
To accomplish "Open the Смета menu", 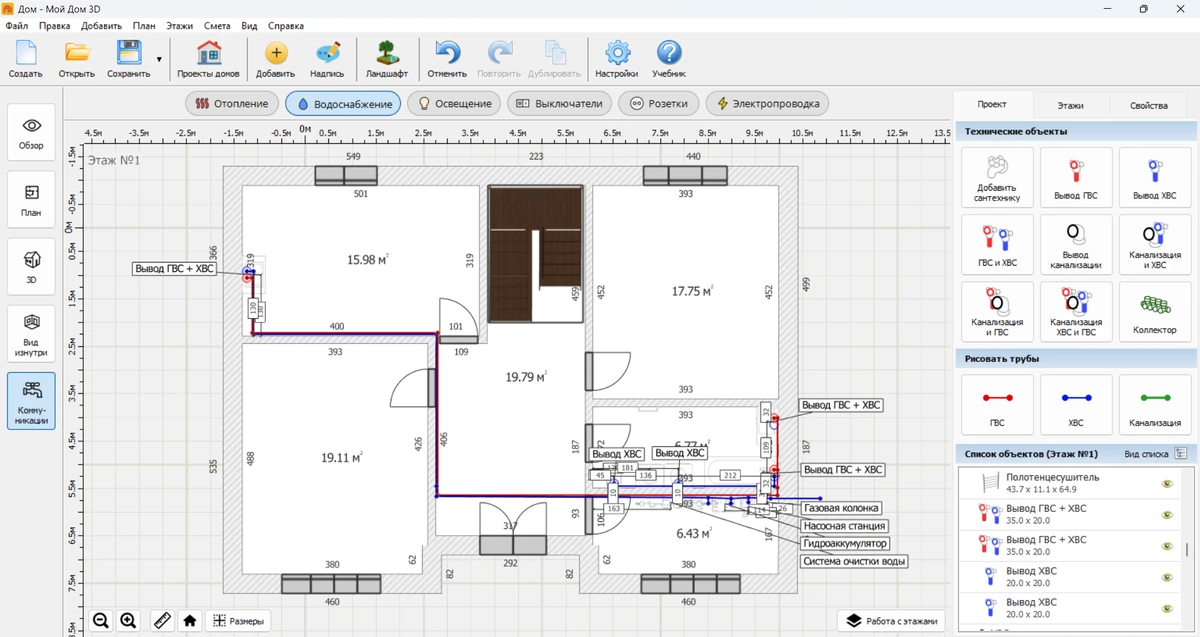I will tap(216, 25).
